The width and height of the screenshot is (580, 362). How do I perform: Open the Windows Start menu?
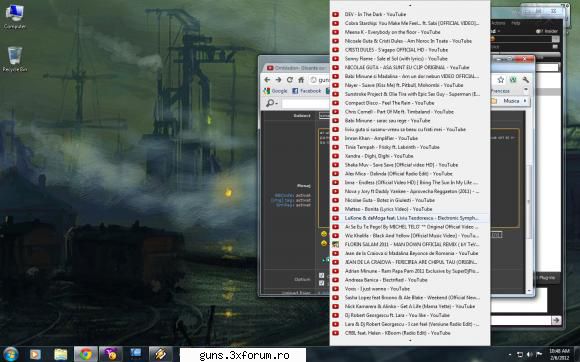10,355
